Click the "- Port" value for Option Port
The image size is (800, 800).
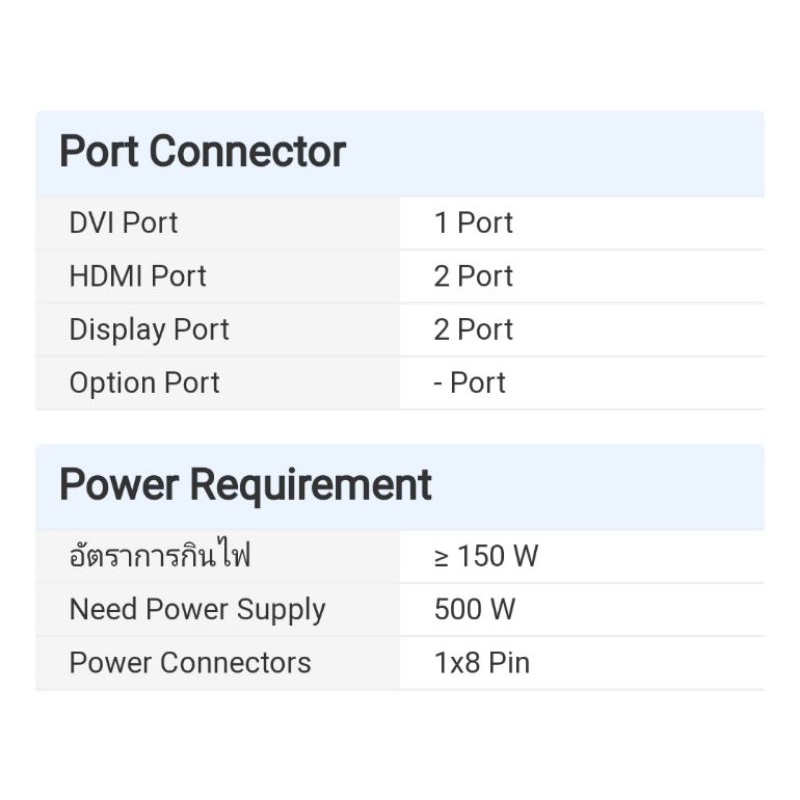click(x=469, y=383)
